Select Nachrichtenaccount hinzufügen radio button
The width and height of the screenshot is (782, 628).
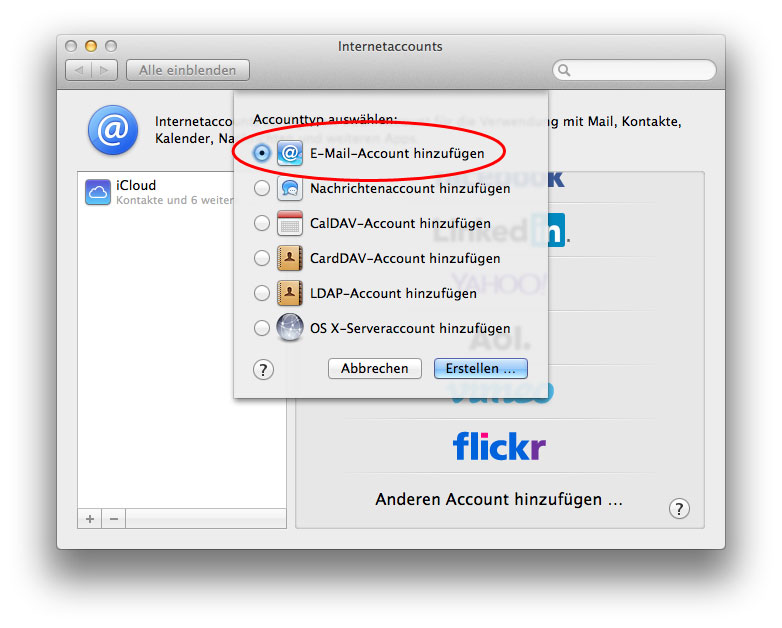click(x=262, y=188)
